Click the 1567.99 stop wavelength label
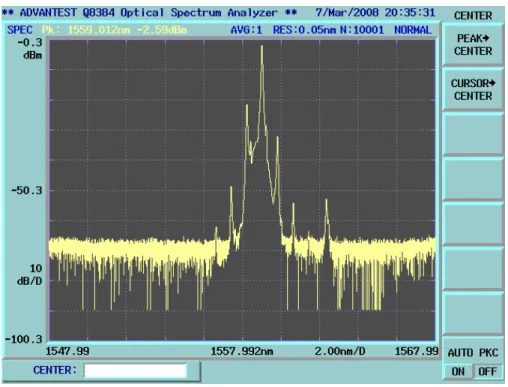Screen dimensions: 508x387 tap(416, 351)
